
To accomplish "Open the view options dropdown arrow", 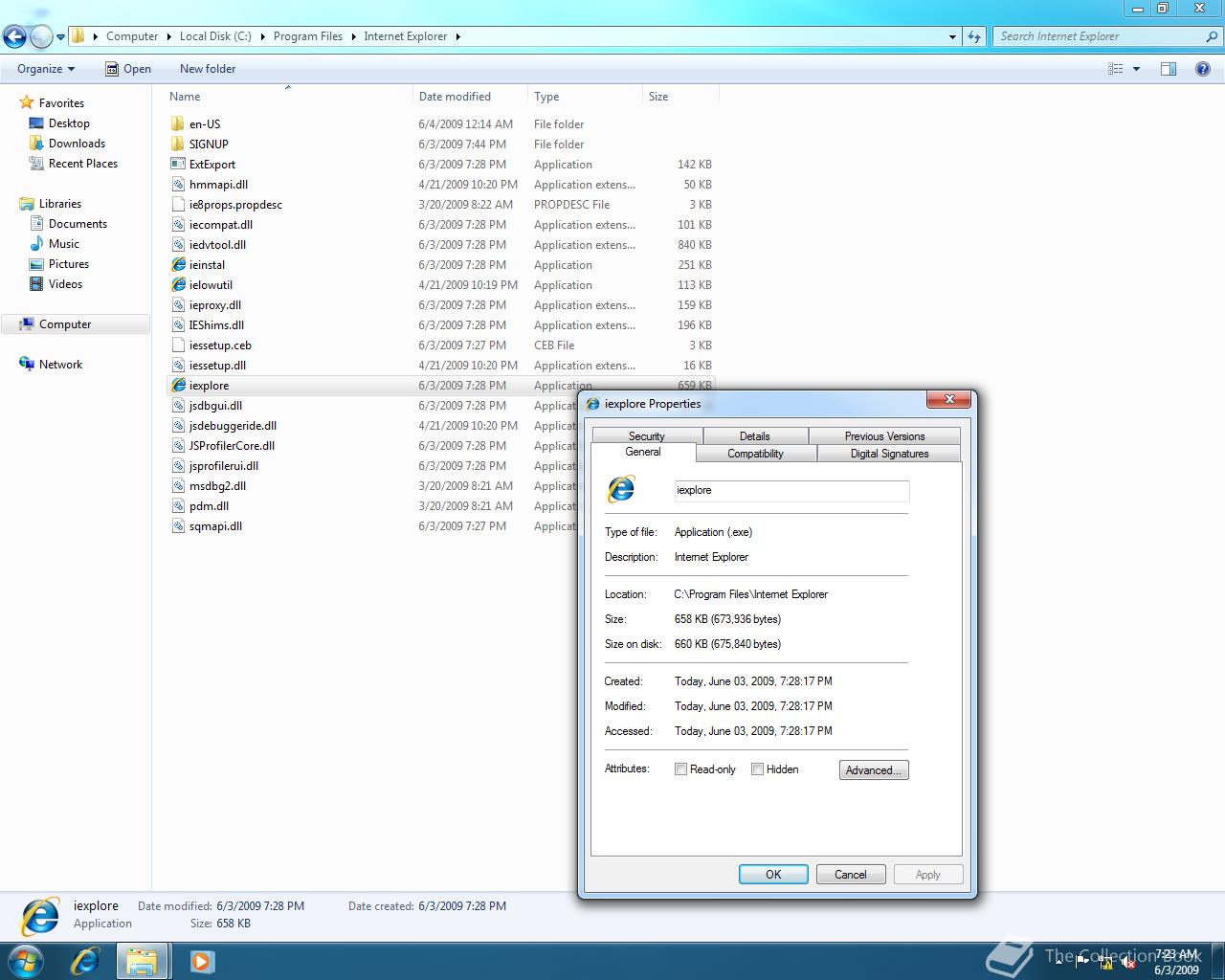I will point(1136,69).
